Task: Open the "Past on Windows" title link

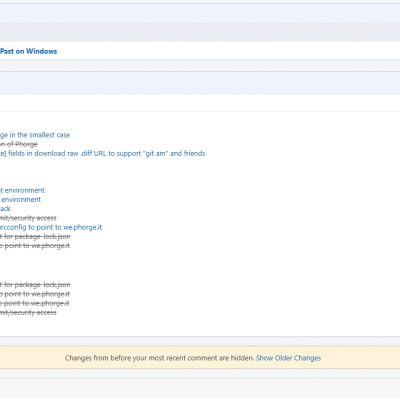Action: [29, 51]
